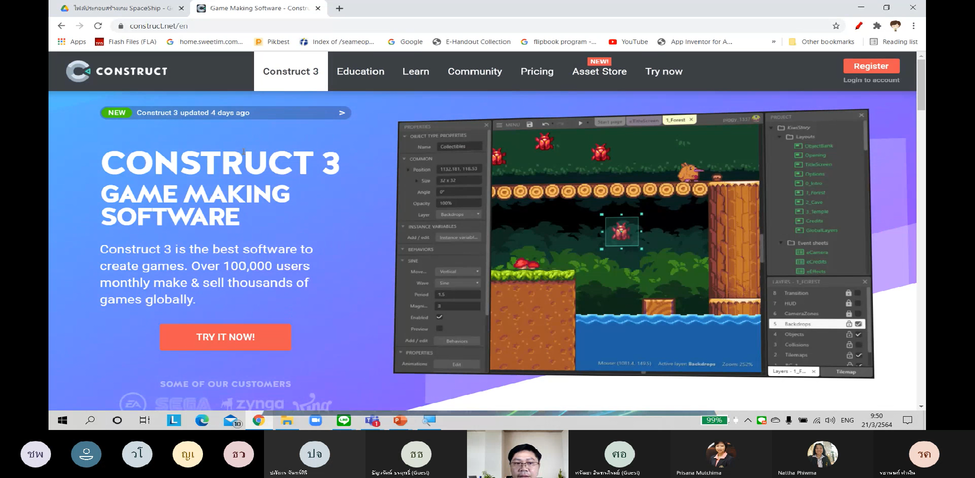The image size is (975, 478).
Task: Select participant tile Prisana Mutchima
Action: point(721,454)
